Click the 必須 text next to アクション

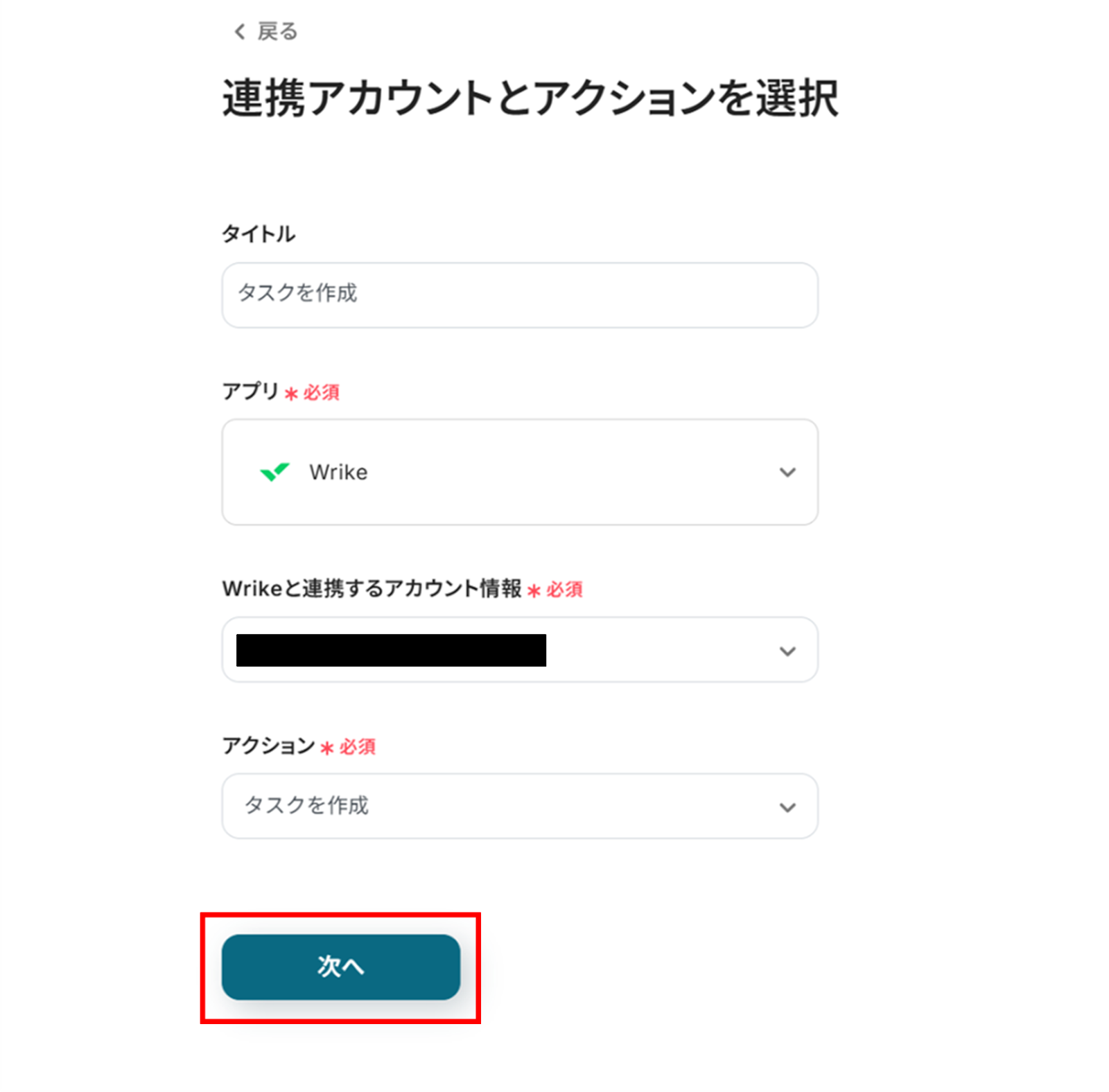pyautogui.click(x=357, y=747)
